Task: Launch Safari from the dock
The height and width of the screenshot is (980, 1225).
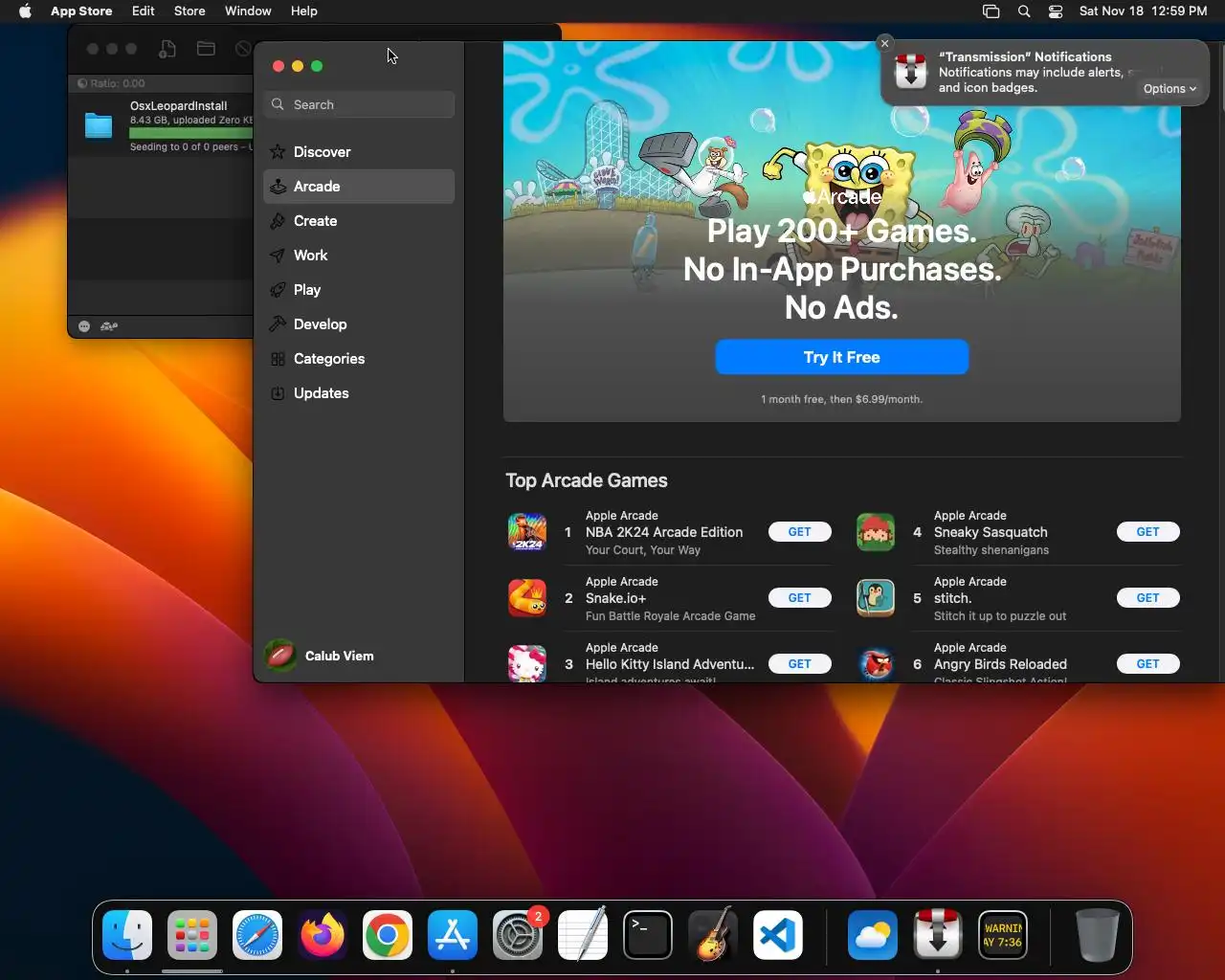Action: point(257,935)
